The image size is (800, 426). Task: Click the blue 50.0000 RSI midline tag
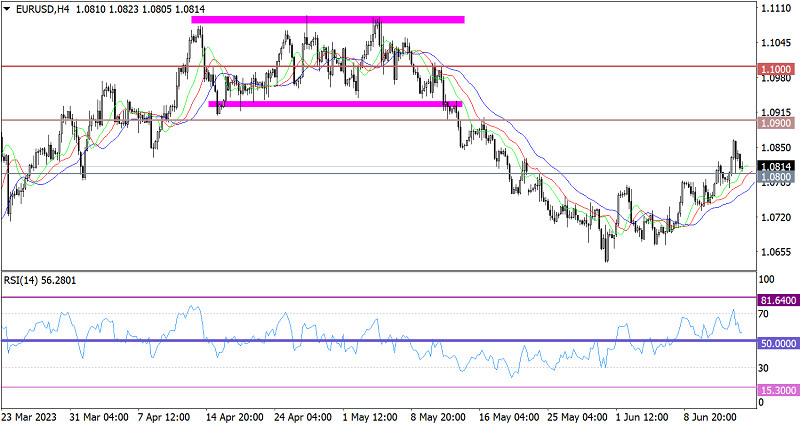[x=776, y=342]
